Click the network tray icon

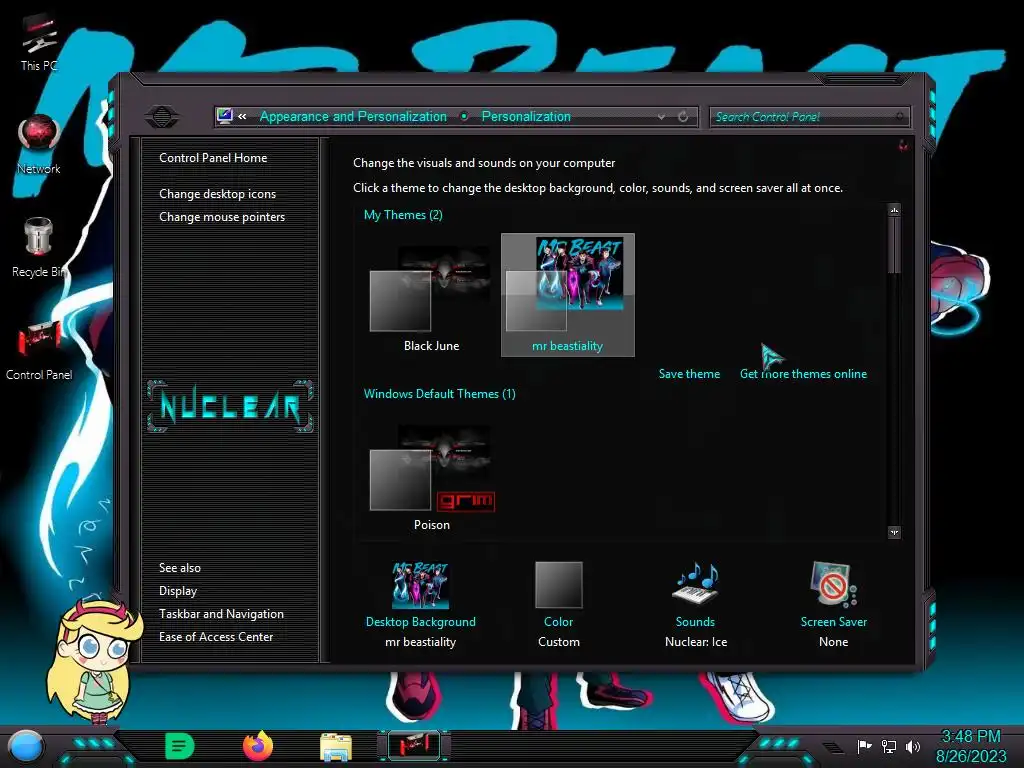(889, 746)
